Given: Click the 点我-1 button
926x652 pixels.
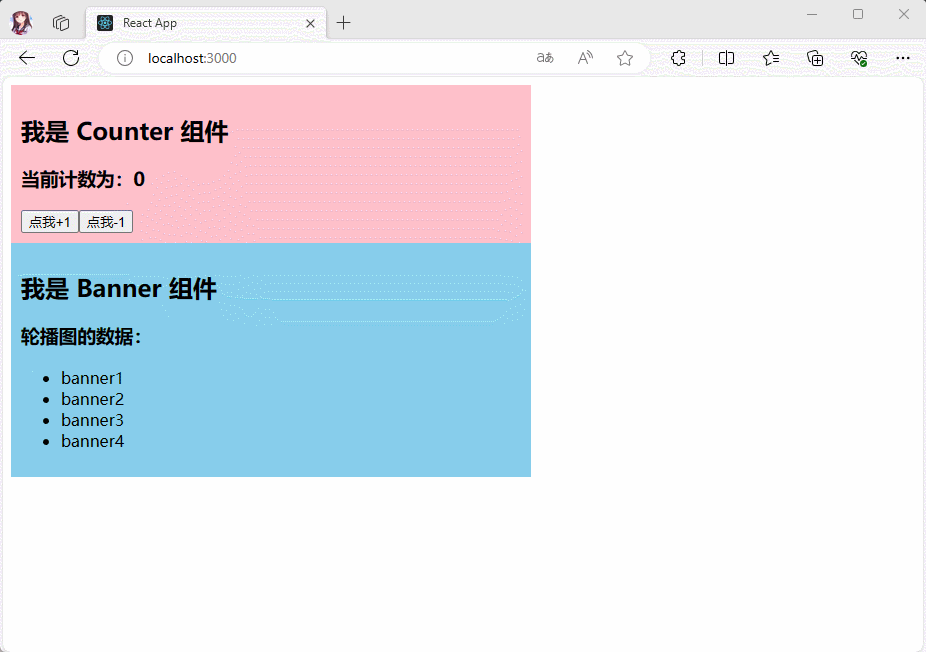Looking at the screenshot, I should (106, 222).
